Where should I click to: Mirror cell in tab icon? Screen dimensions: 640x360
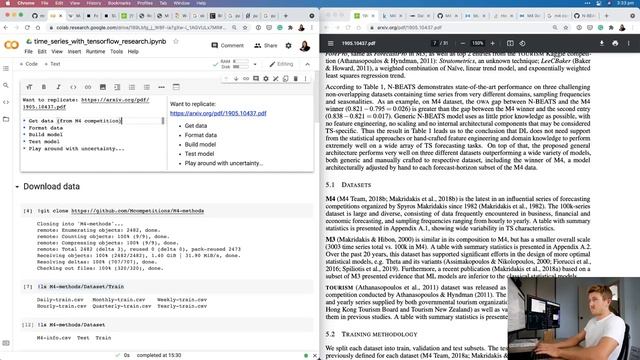[286, 78]
